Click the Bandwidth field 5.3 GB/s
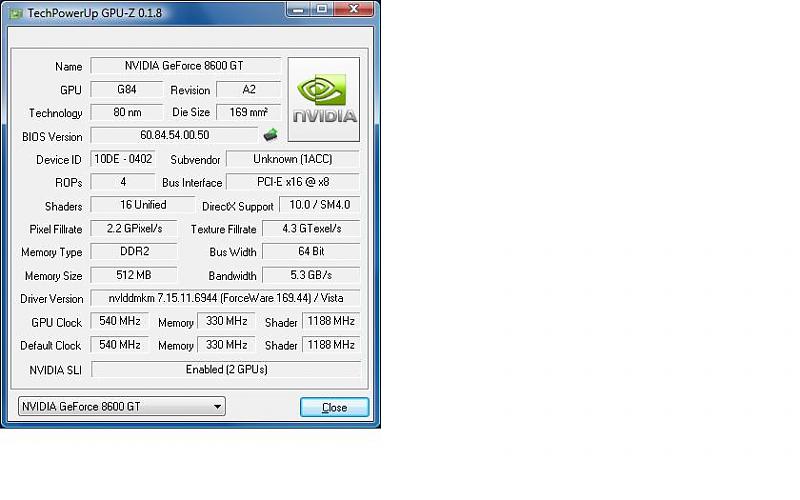Image resolution: width=800 pixels, height=500 pixels. [x=311, y=275]
